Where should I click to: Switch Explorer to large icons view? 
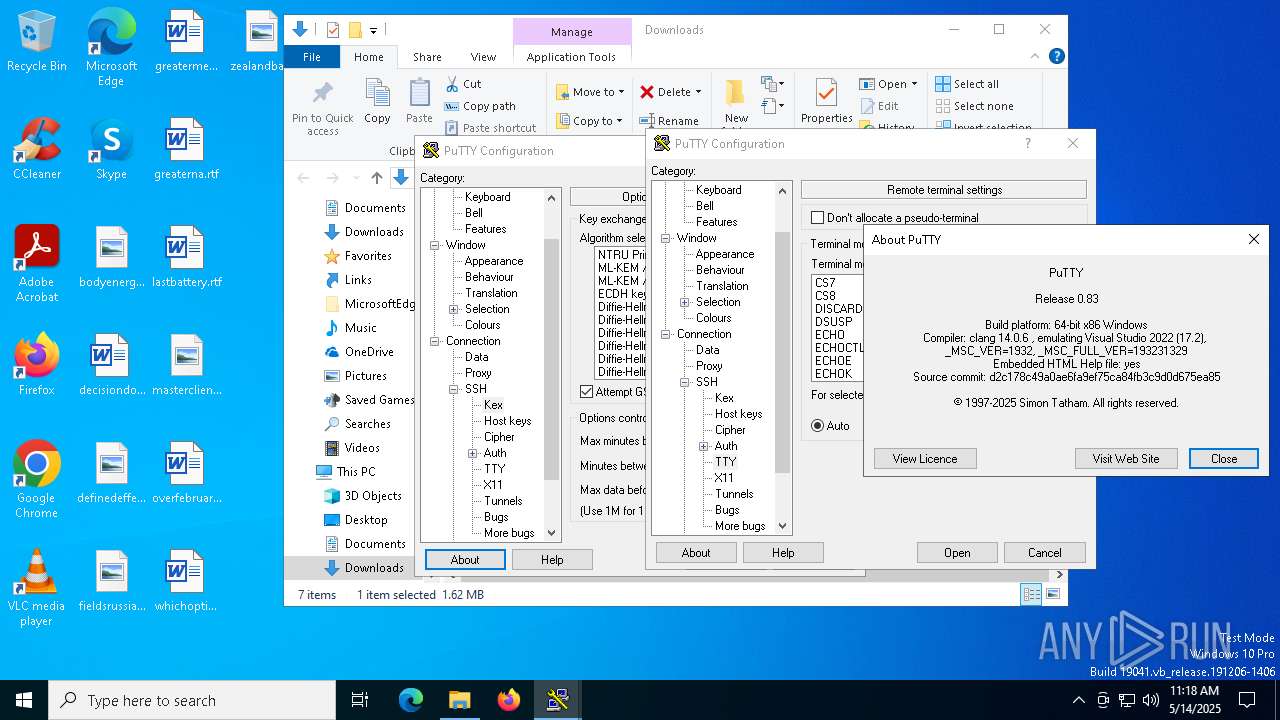point(1052,594)
